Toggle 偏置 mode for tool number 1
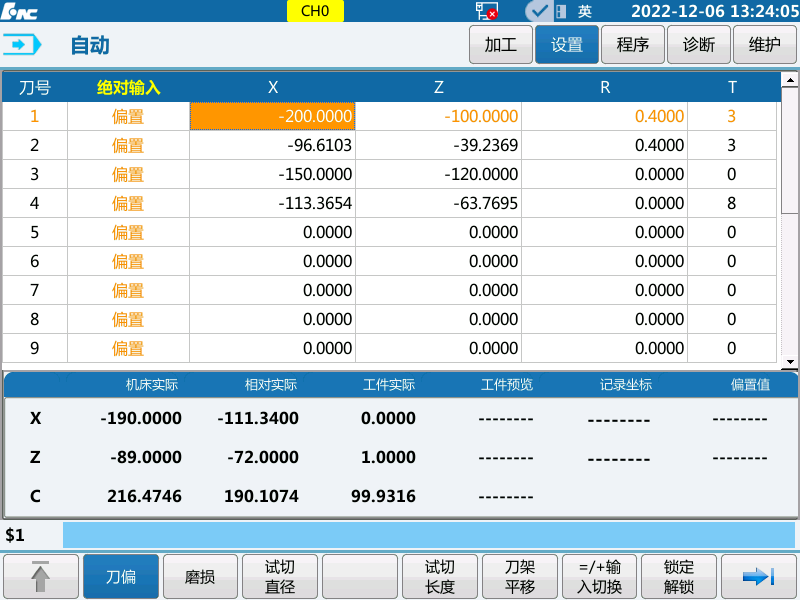Viewport: 800px width, 600px height. click(128, 116)
